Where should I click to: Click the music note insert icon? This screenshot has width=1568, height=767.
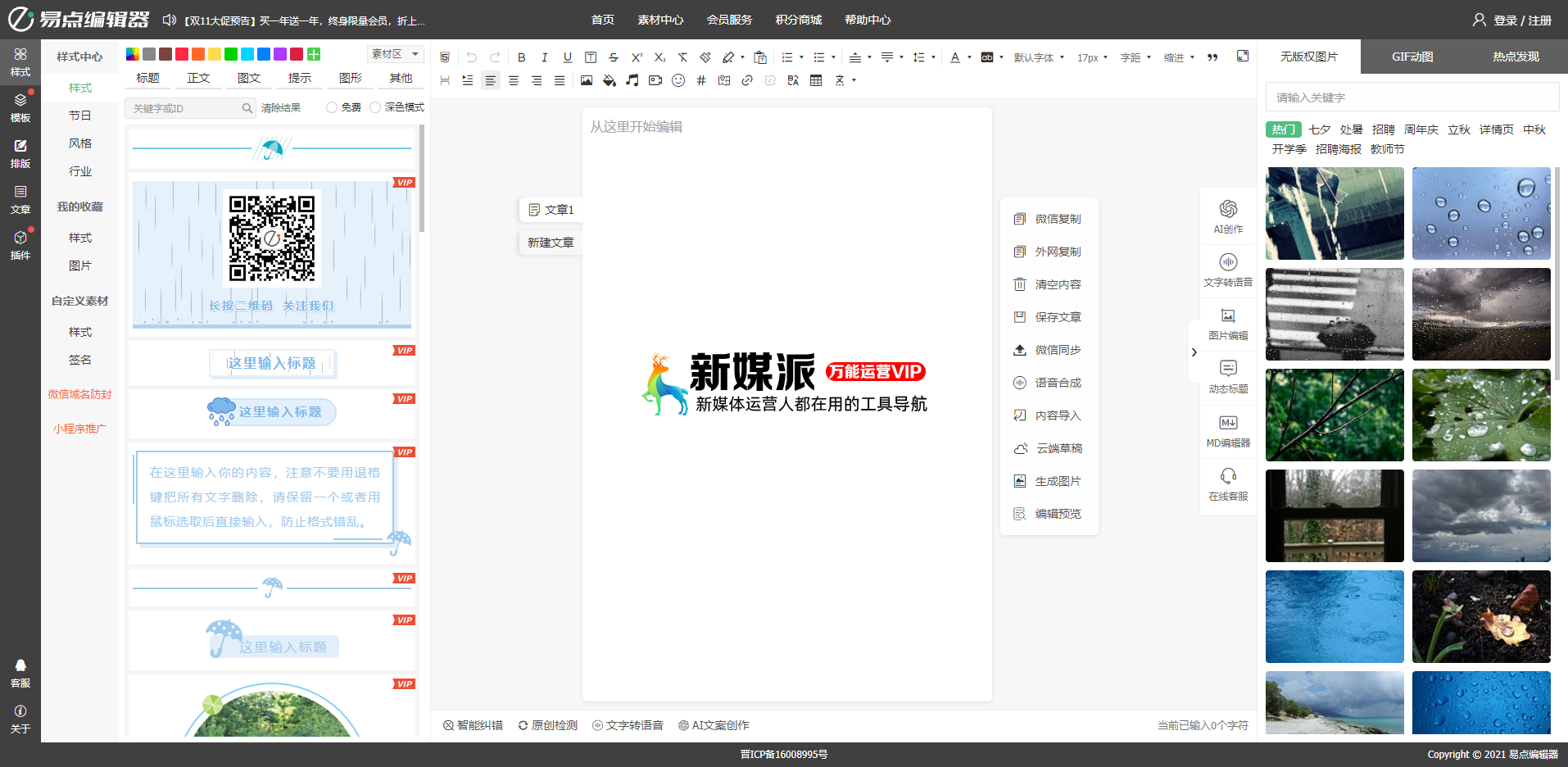pos(632,80)
